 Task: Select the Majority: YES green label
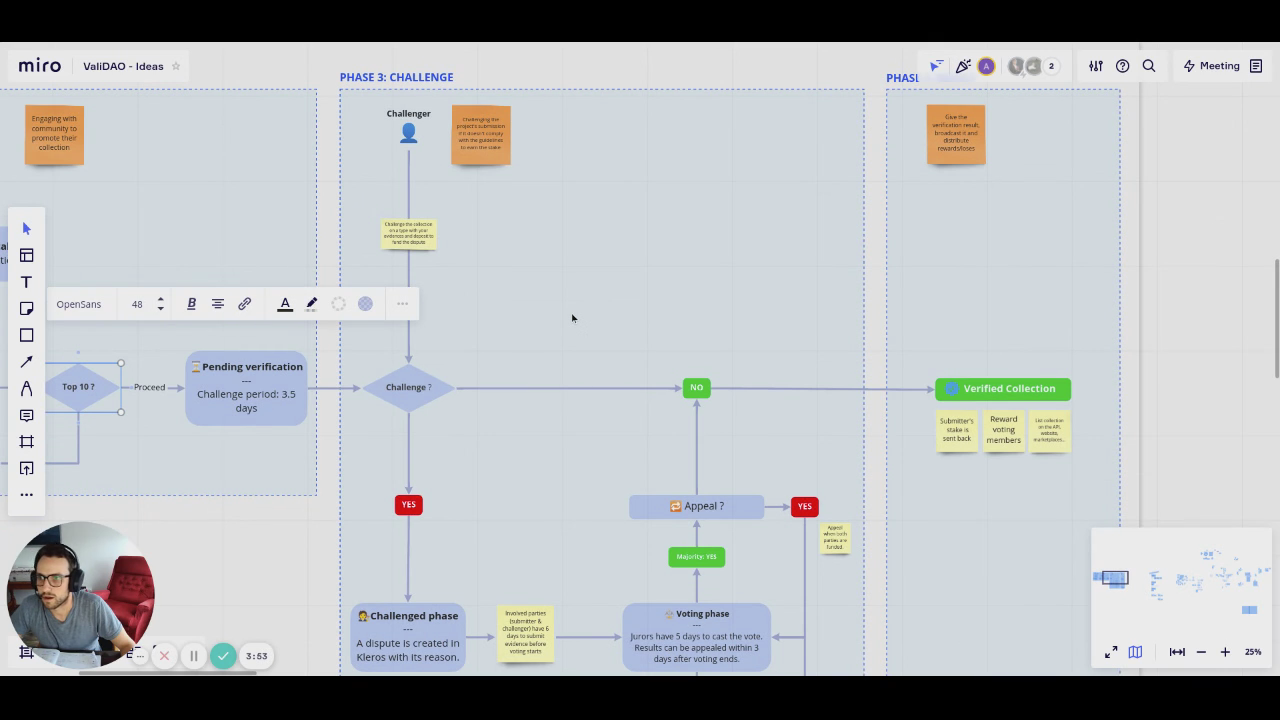[696, 557]
